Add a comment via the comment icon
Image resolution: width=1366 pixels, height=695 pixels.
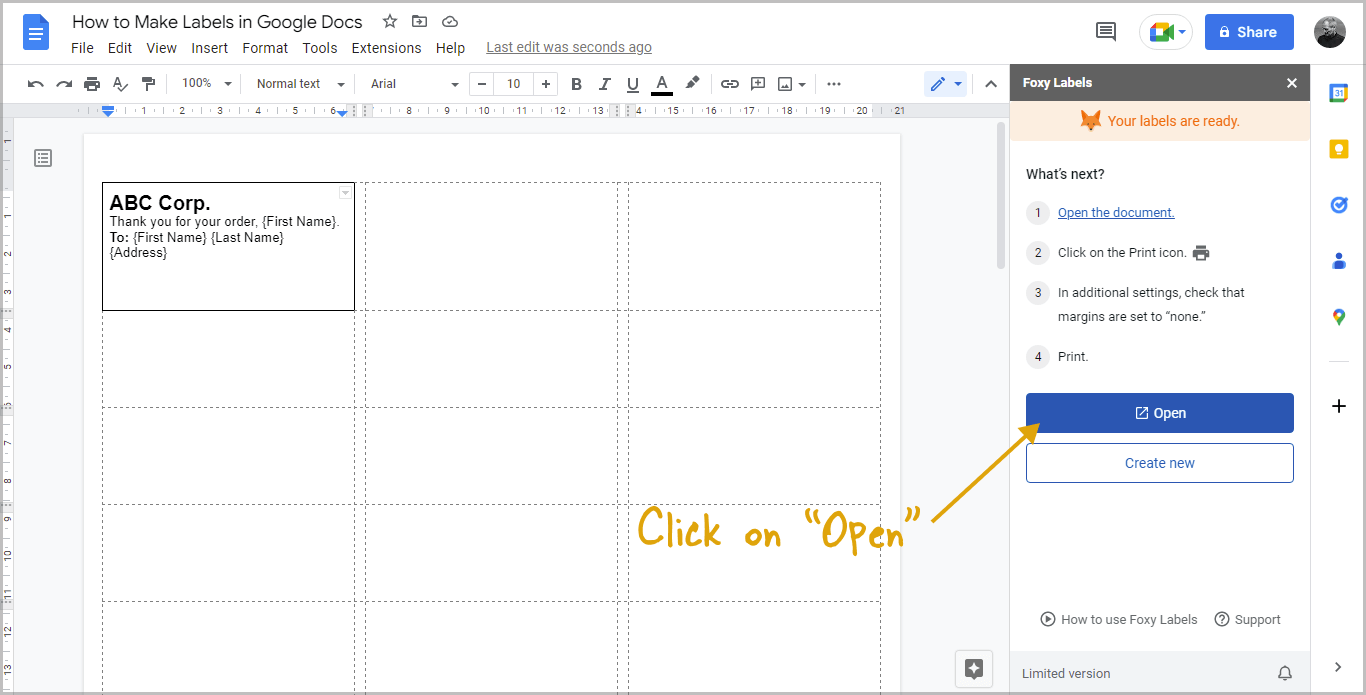point(757,83)
